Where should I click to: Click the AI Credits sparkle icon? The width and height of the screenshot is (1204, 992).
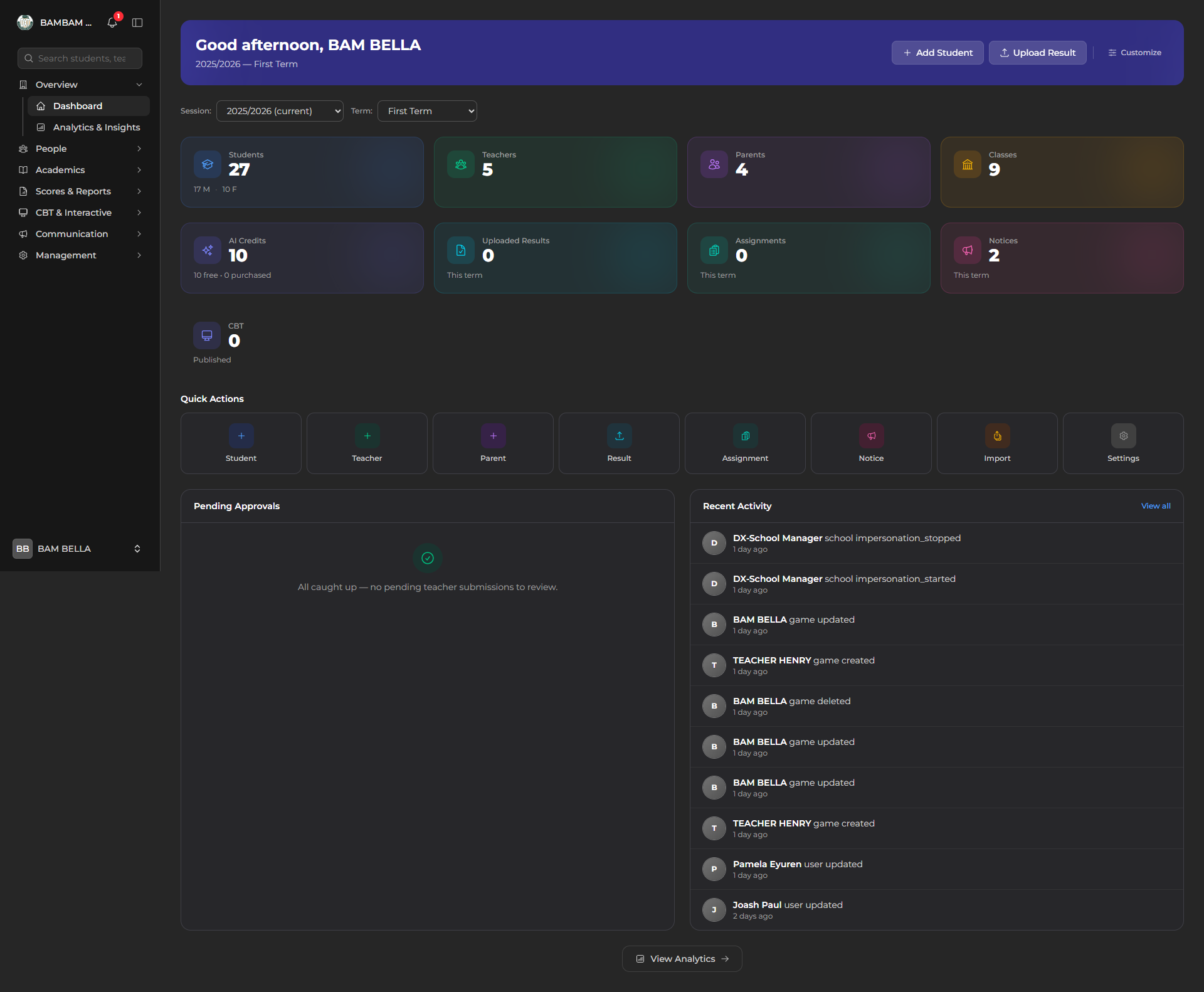(208, 250)
